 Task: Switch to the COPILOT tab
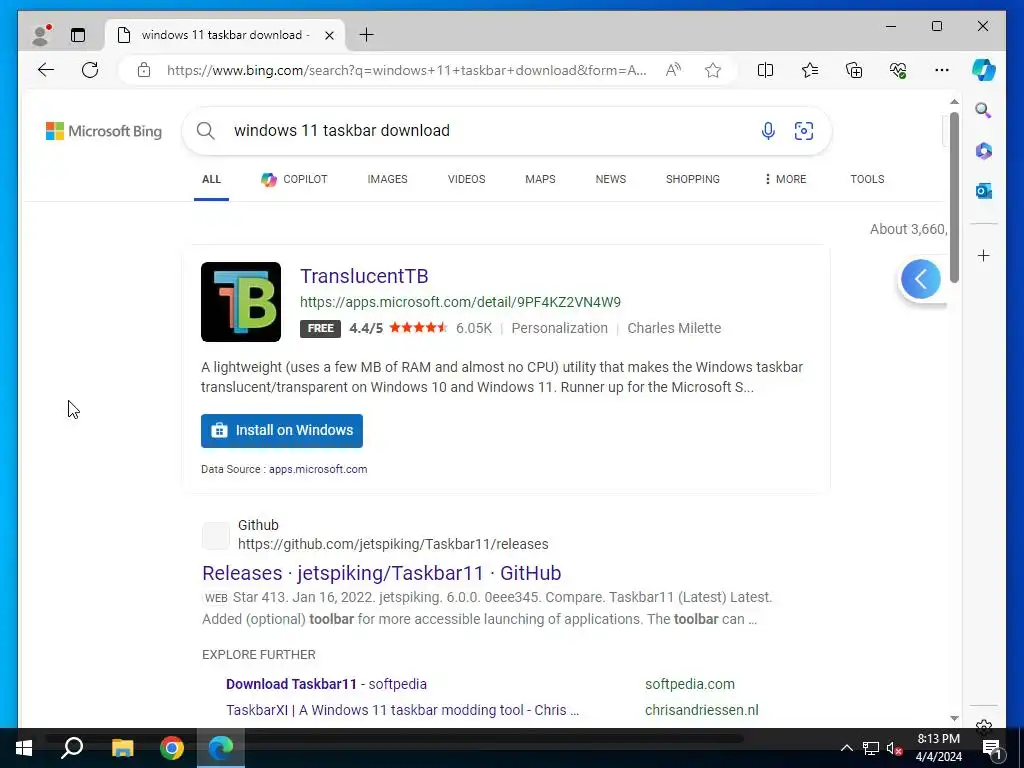tap(294, 180)
